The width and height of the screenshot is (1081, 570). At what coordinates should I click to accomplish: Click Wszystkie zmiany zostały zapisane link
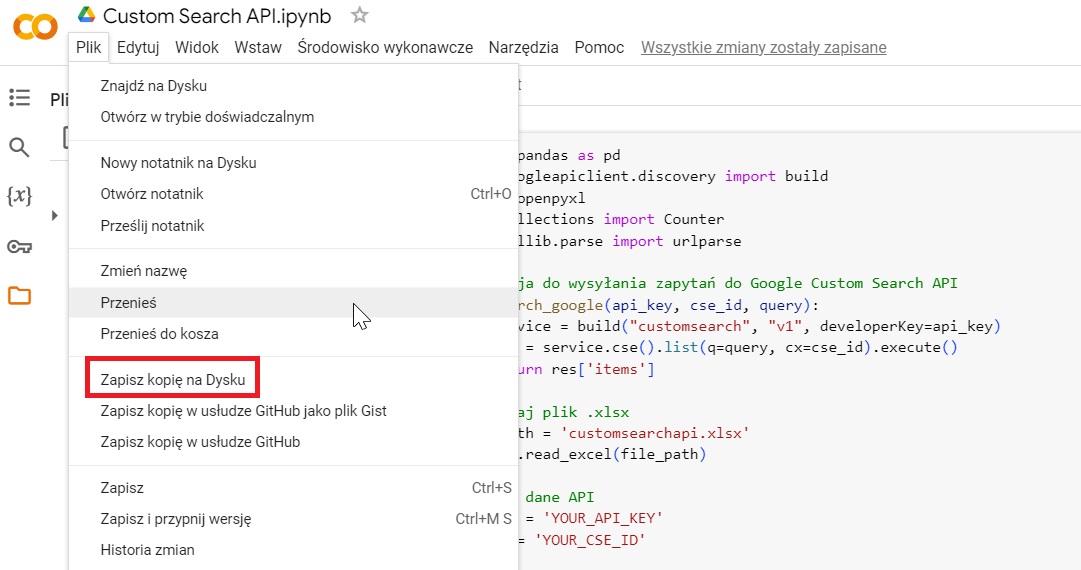pos(764,48)
